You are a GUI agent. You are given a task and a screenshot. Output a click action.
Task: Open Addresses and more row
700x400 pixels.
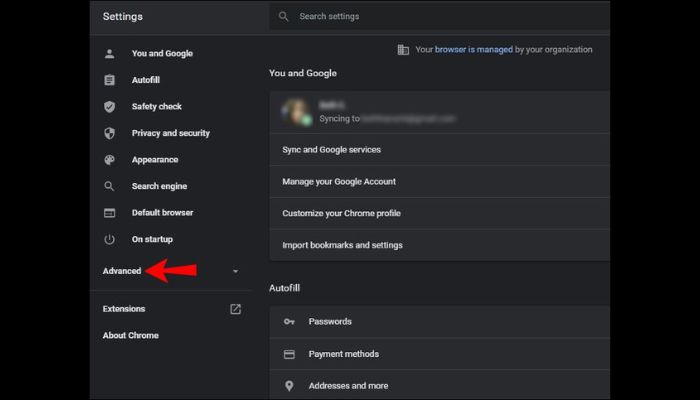point(440,386)
